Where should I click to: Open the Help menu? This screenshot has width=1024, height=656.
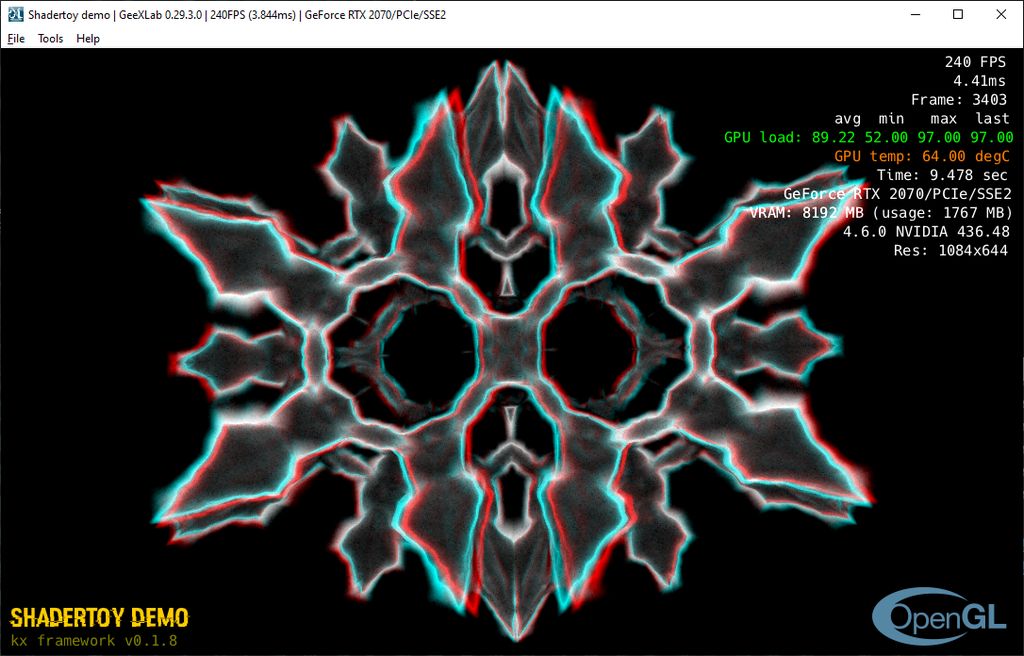pos(88,39)
